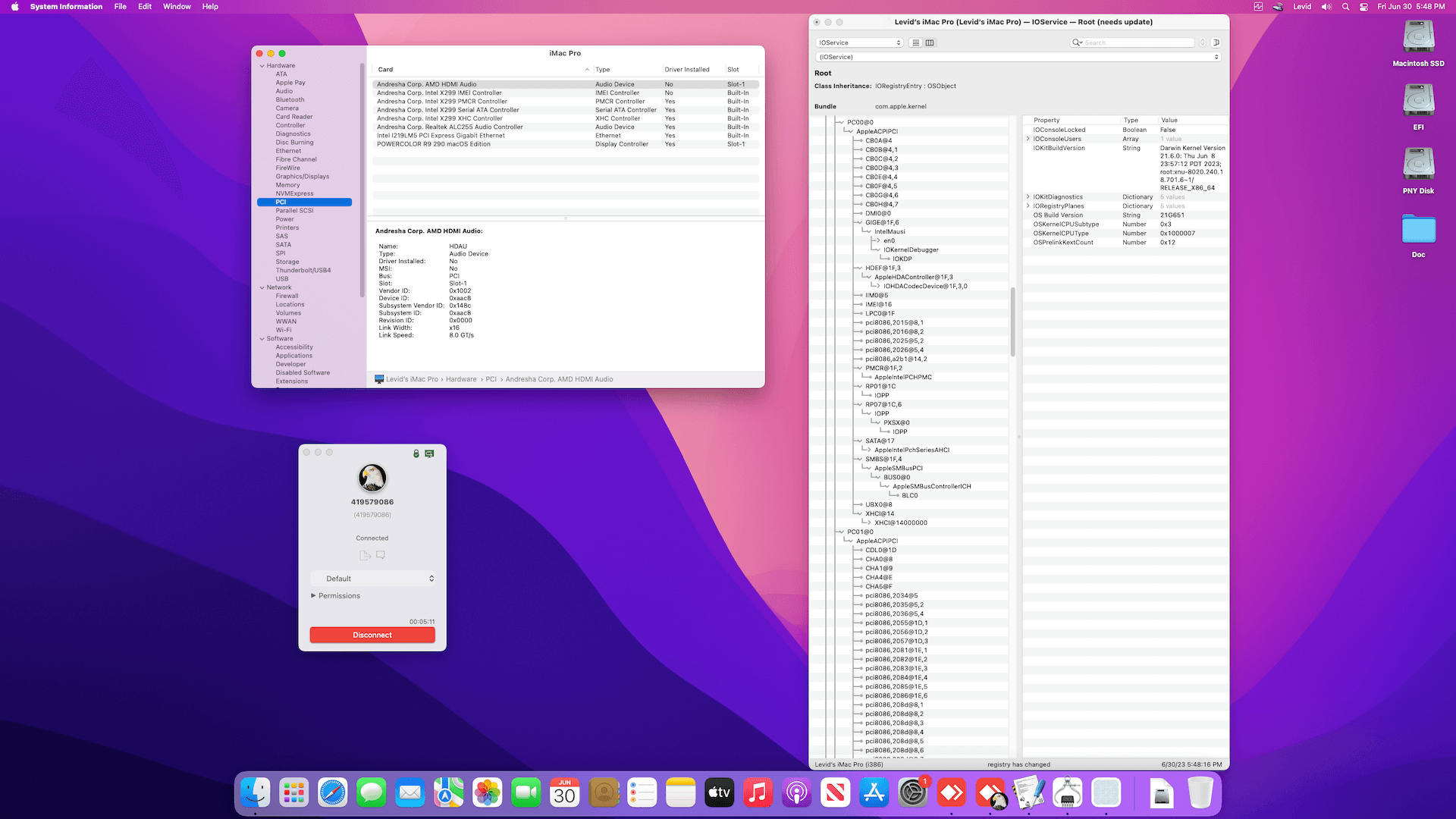Expand the IOKitDiagnostics dictionary property
Screen dimensions: 1456x819
coord(1028,197)
